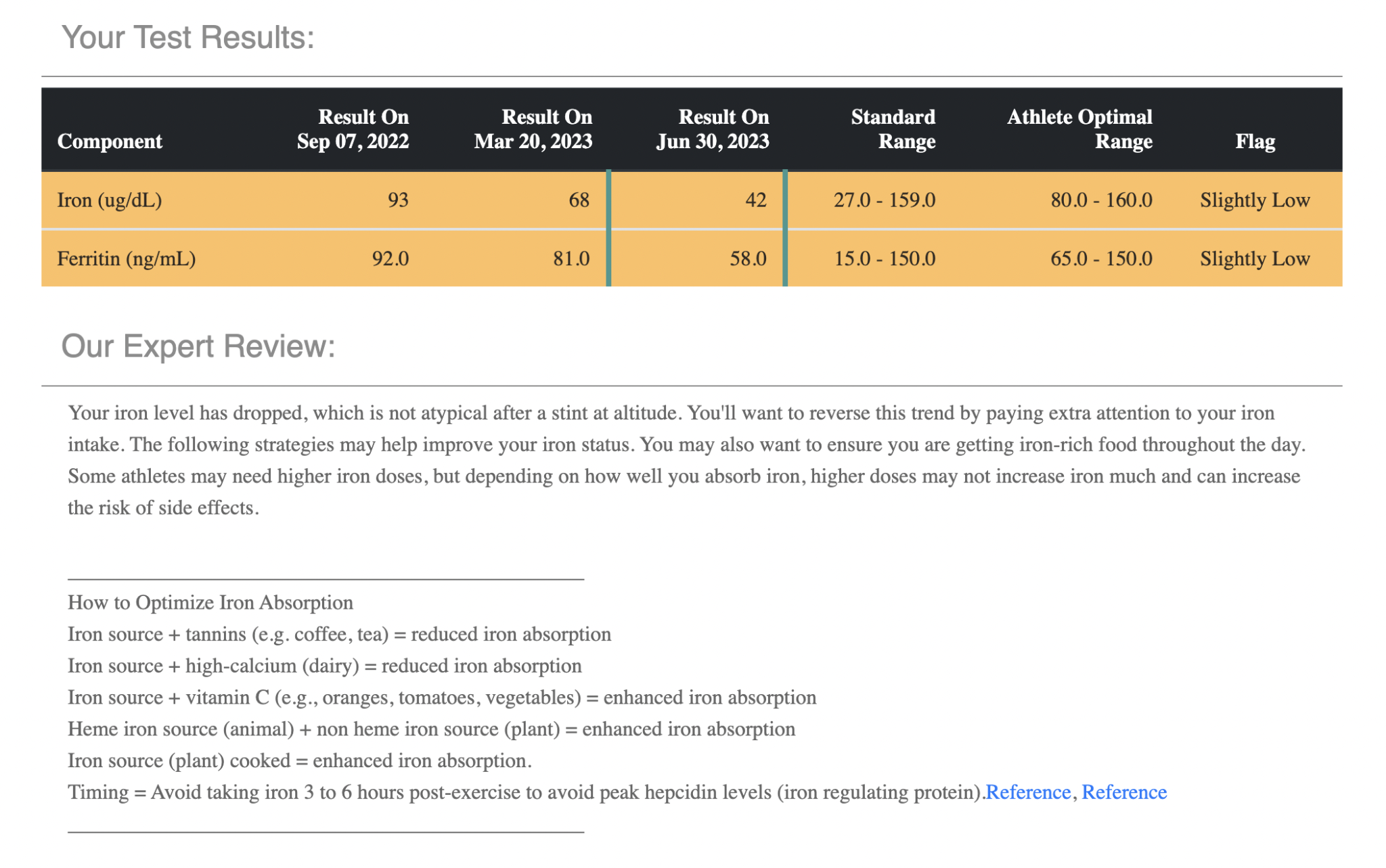This screenshot has width=1386, height=868.
Task: Click the Our Expert Review heading
Action: coord(198,346)
